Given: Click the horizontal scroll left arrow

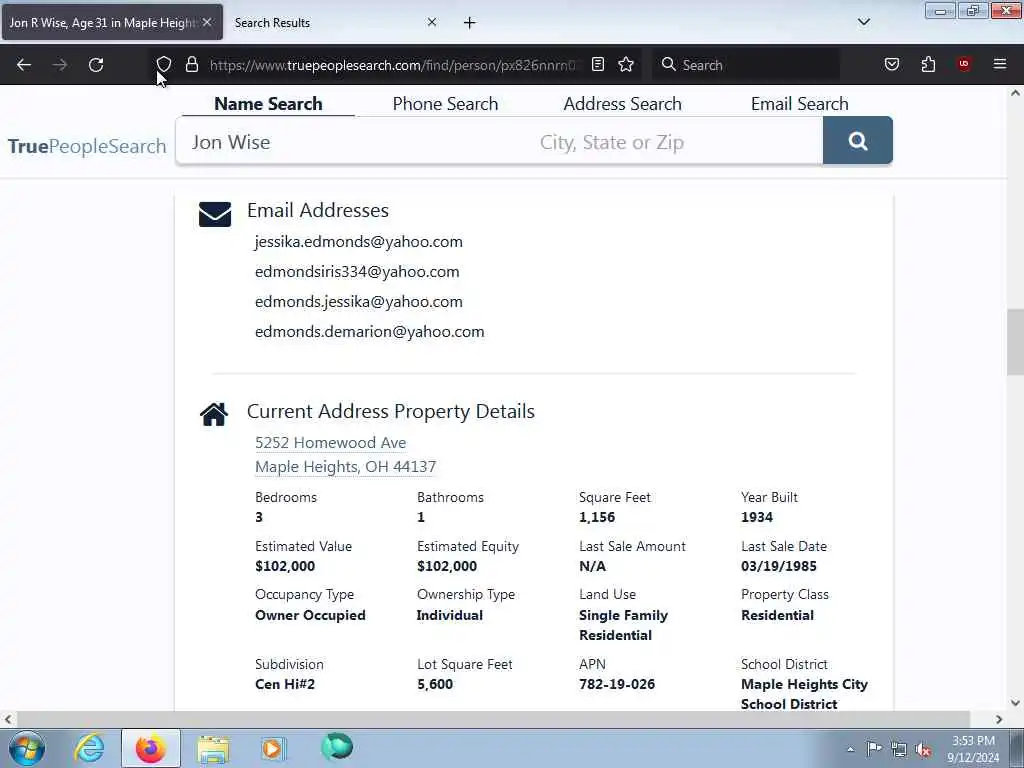Looking at the screenshot, I should point(8,719).
